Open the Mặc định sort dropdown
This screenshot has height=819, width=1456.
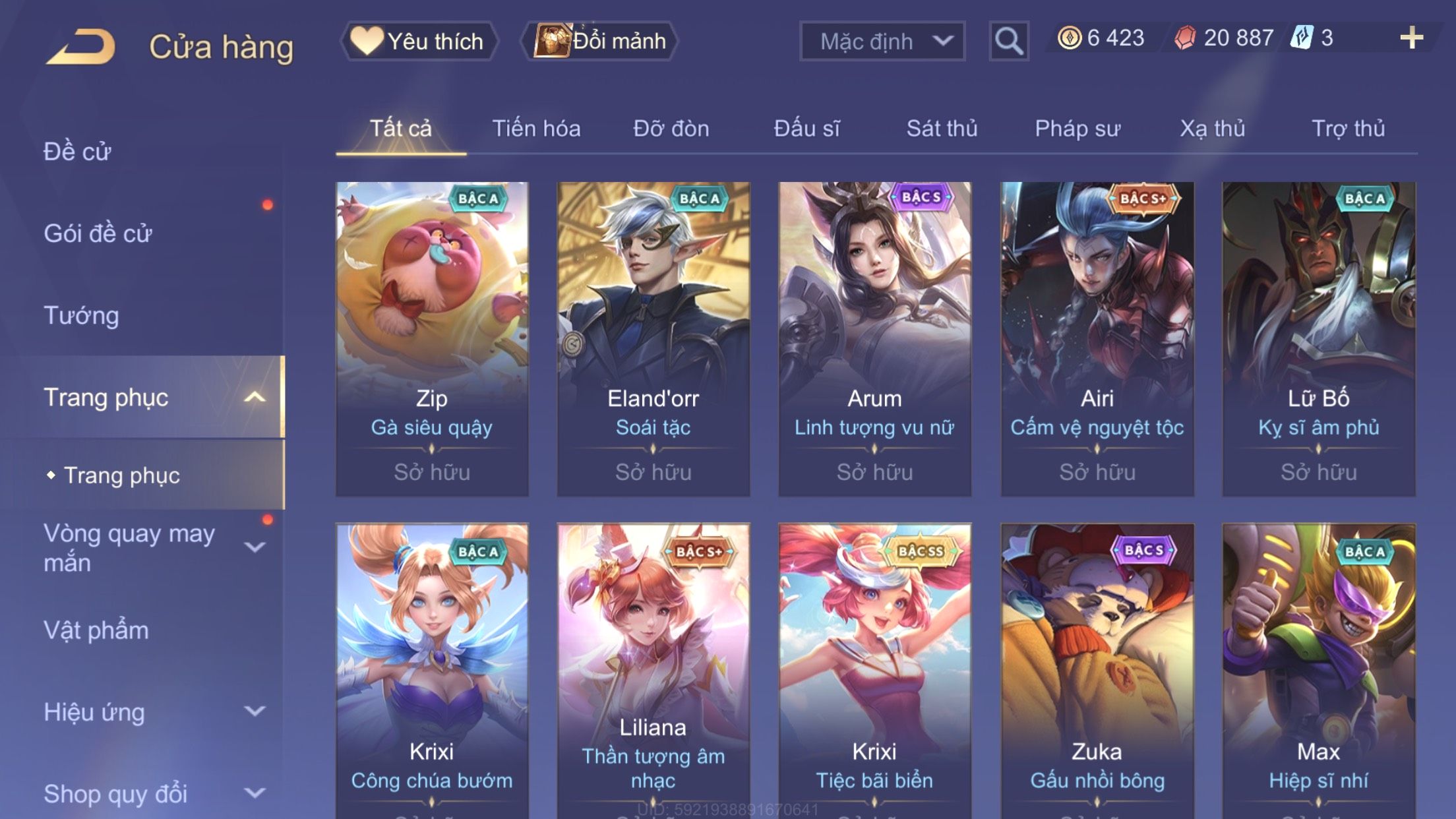point(882,42)
